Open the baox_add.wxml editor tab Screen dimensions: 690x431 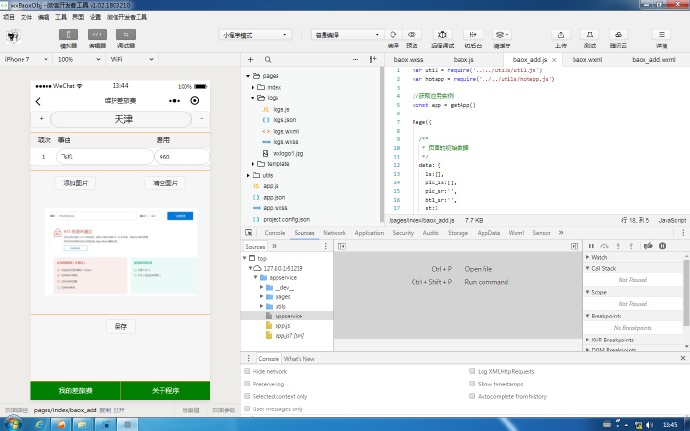click(x=654, y=59)
